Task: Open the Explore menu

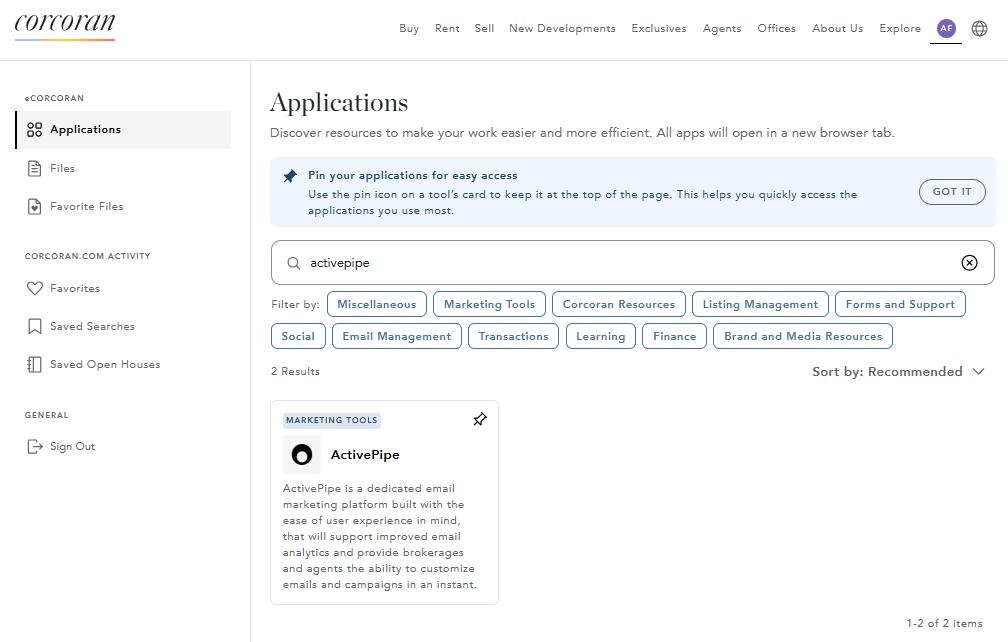Action: [x=900, y=28]
